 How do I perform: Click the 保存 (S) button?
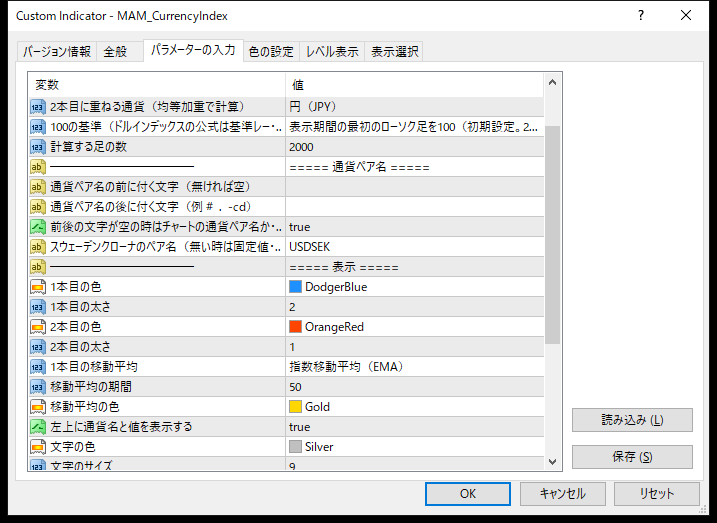tap(632, 457)
